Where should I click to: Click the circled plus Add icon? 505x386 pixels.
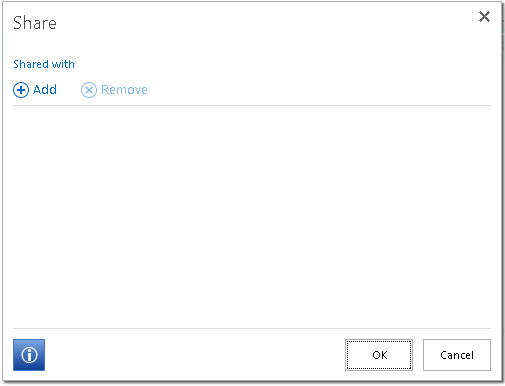[21, 90]
